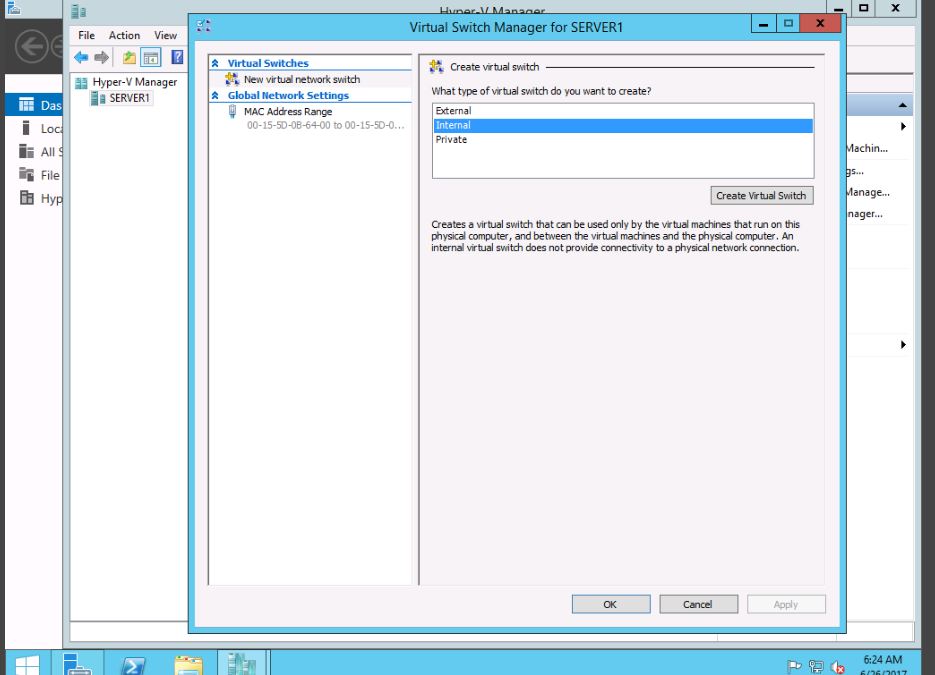Click the File services icon in sidebar

click(26, 174)
